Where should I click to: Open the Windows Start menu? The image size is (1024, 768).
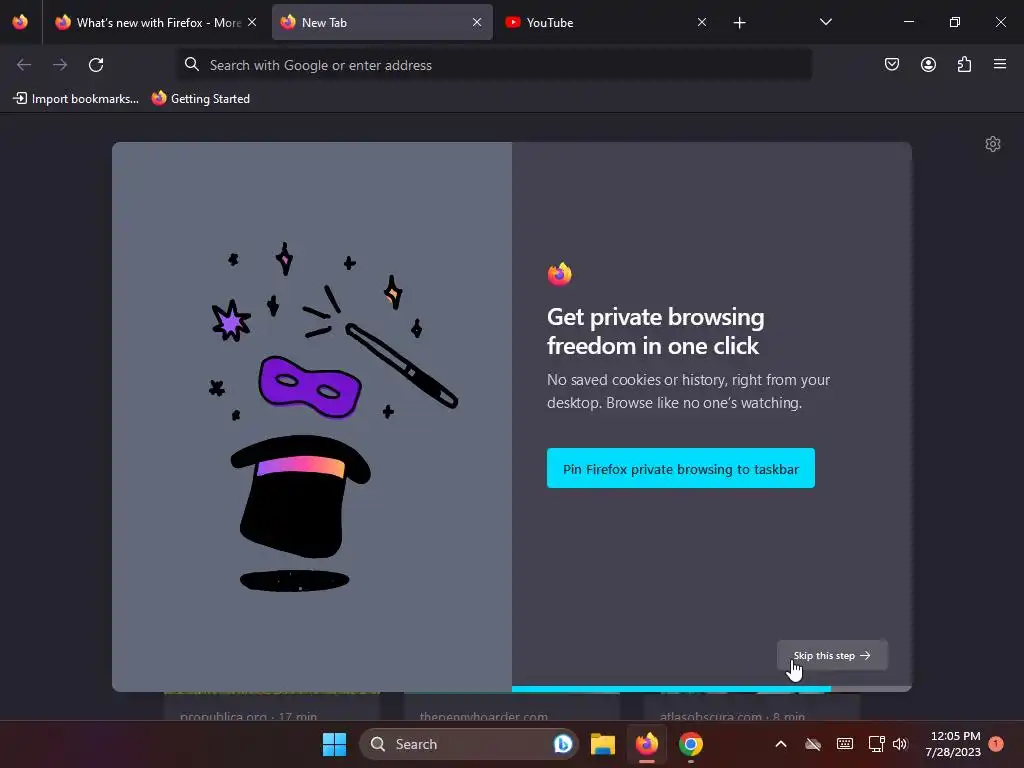tap(334, 744)
